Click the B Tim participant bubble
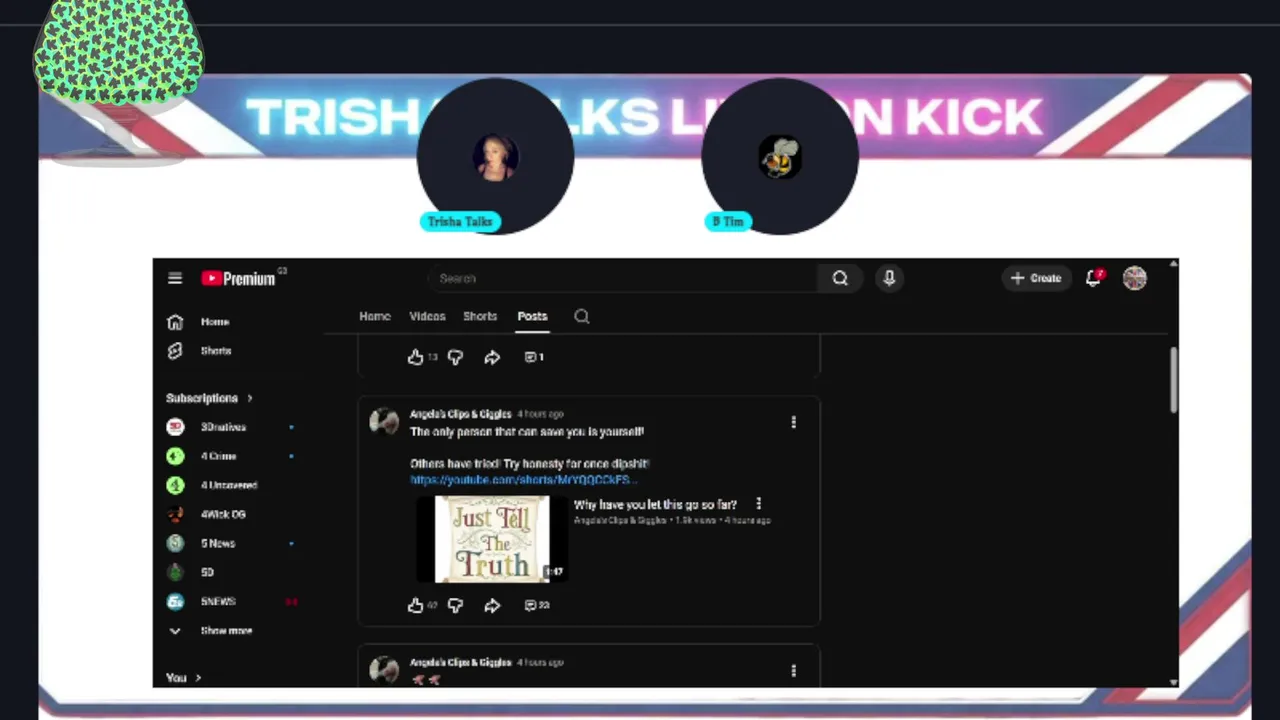This screenshot has width=1280, height=720. point(780,157)
